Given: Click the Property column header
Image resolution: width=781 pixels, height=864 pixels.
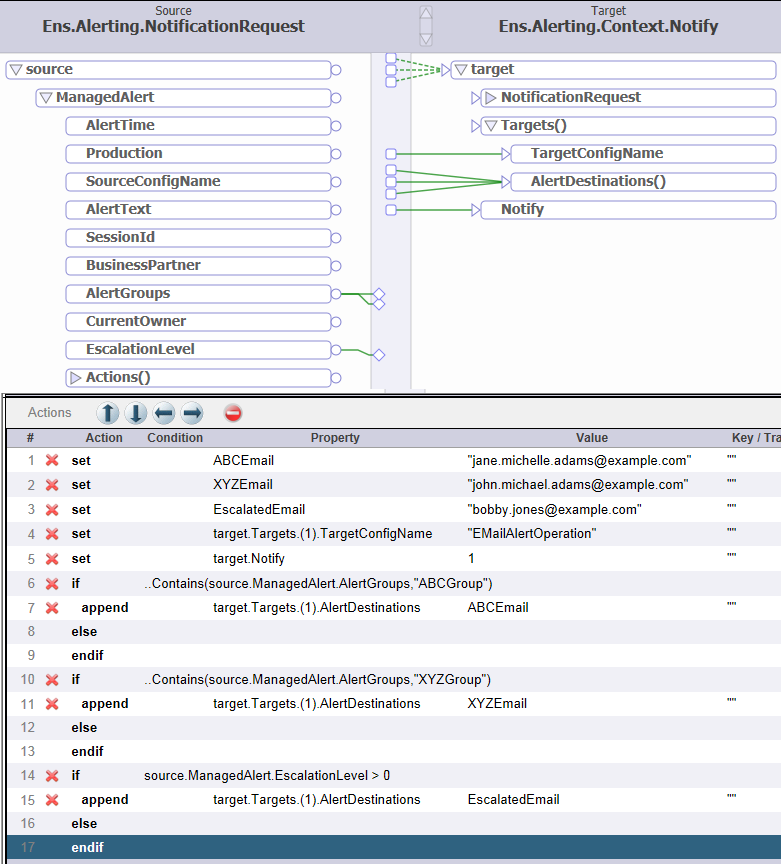Looking at the screenshot, I should 335,438.
